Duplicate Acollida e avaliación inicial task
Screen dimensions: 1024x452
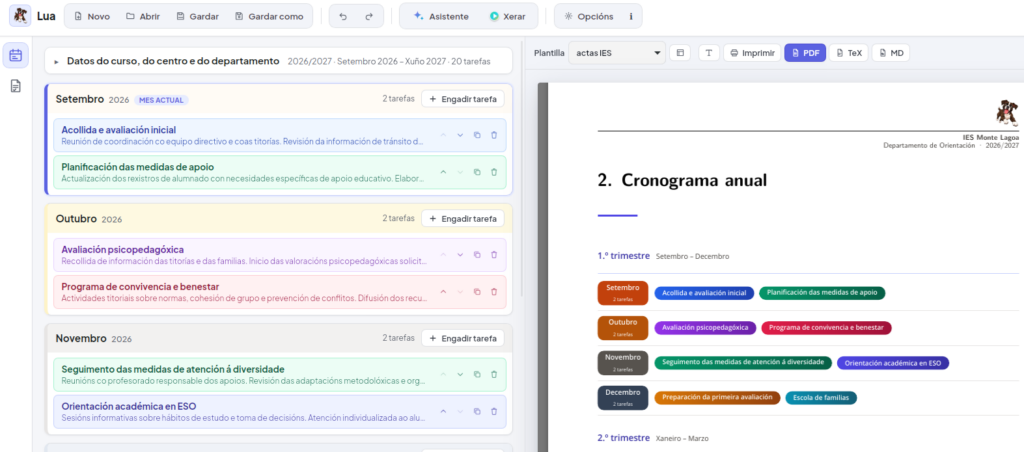click(477, 135)
